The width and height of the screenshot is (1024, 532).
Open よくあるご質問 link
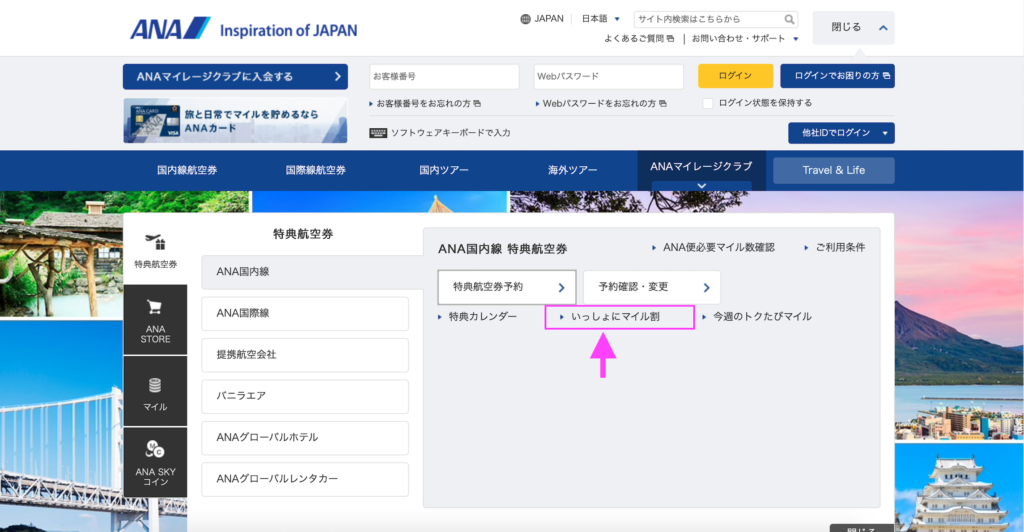point(639,39)
